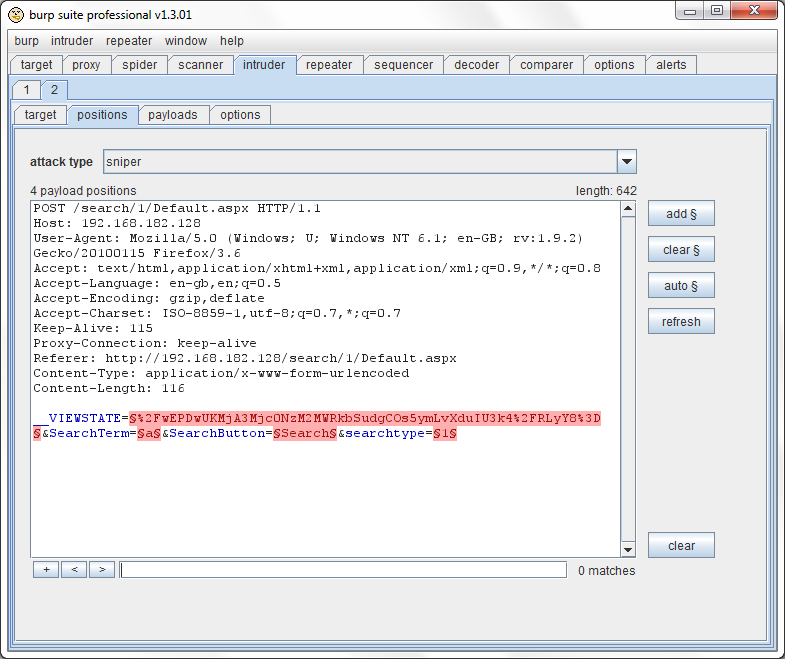Viewport: 785px width, 659px height.
Task: Click the add § button
Action: click(681, 213)
